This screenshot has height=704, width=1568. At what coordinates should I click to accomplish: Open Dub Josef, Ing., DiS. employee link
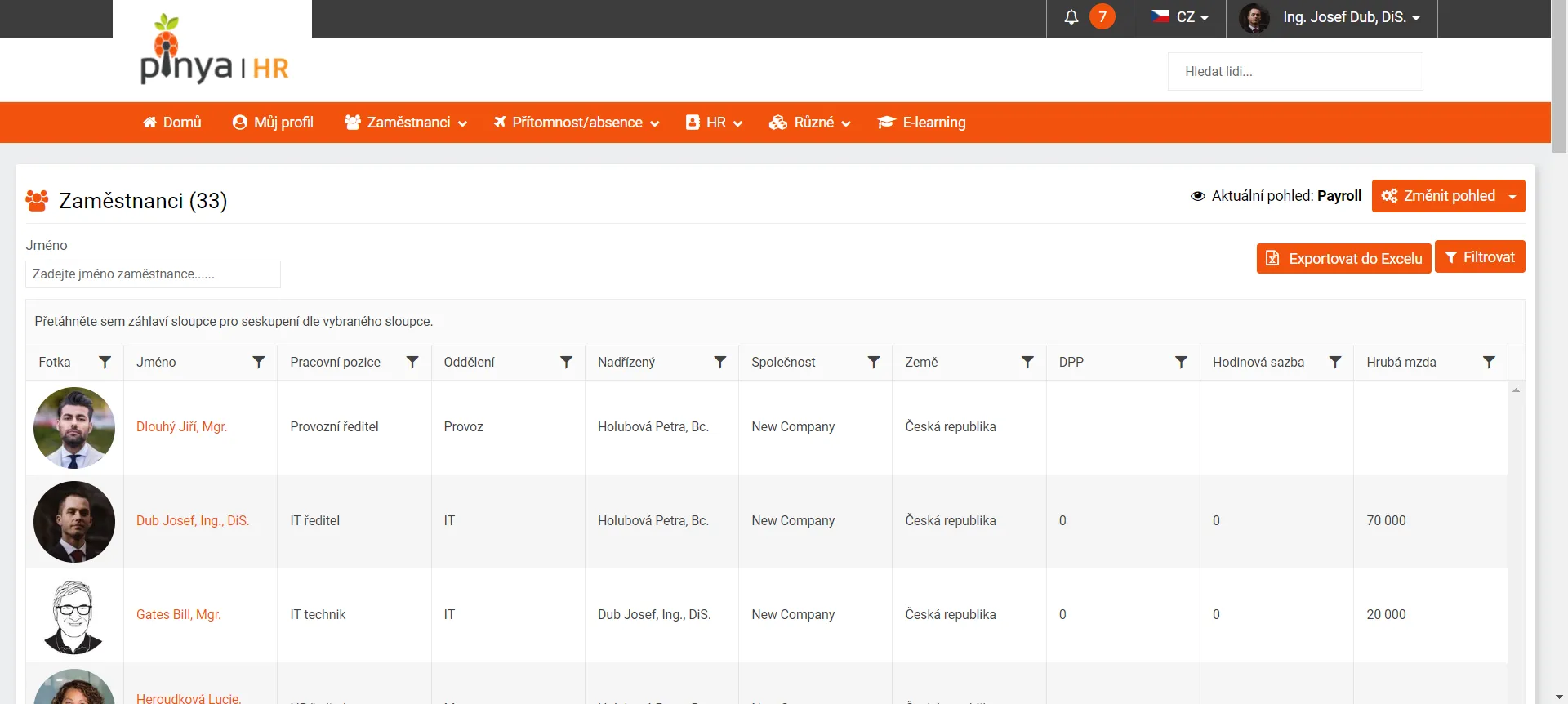(193, 521)
